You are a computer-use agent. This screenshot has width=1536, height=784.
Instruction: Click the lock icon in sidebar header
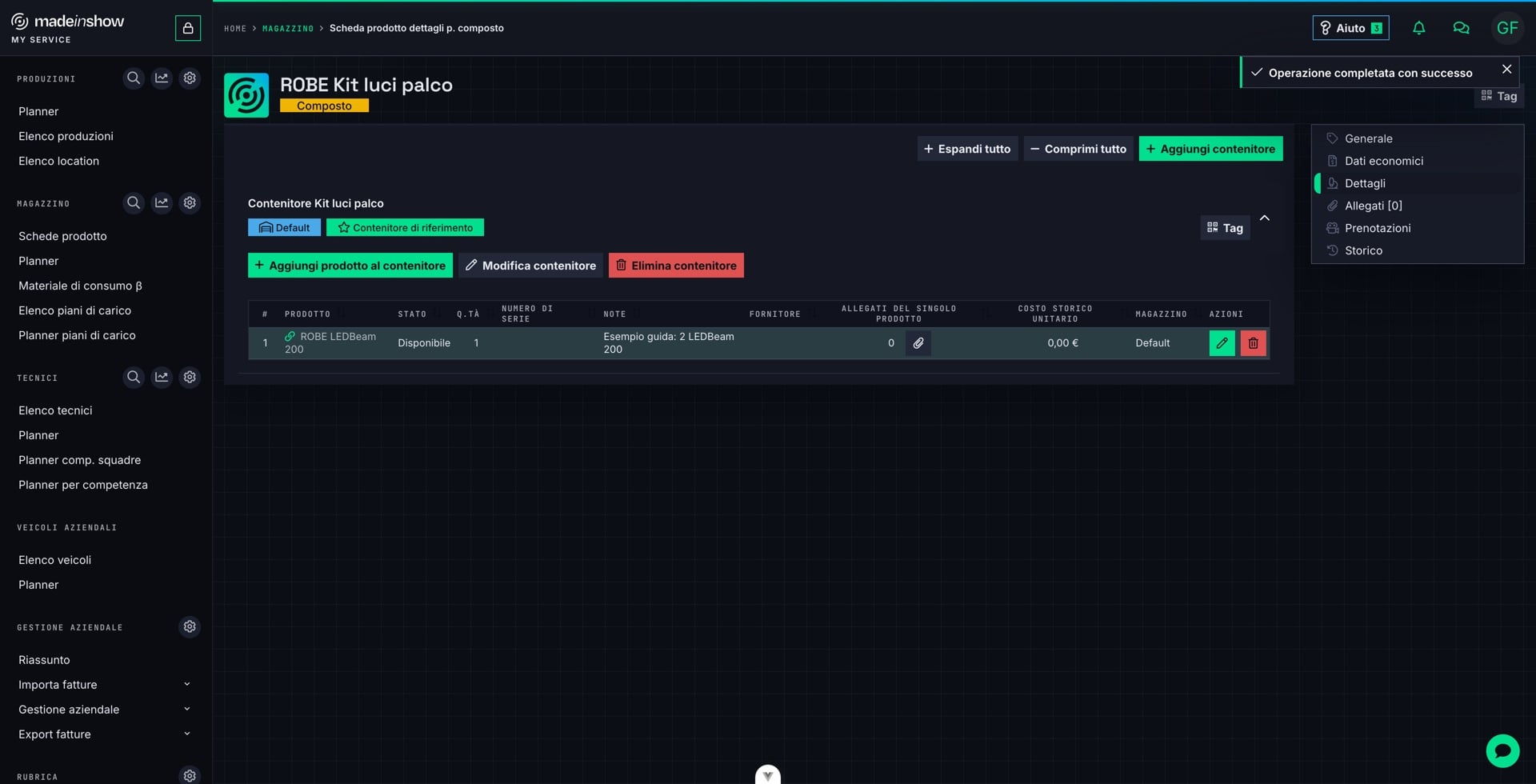click(x=188, y=28)
